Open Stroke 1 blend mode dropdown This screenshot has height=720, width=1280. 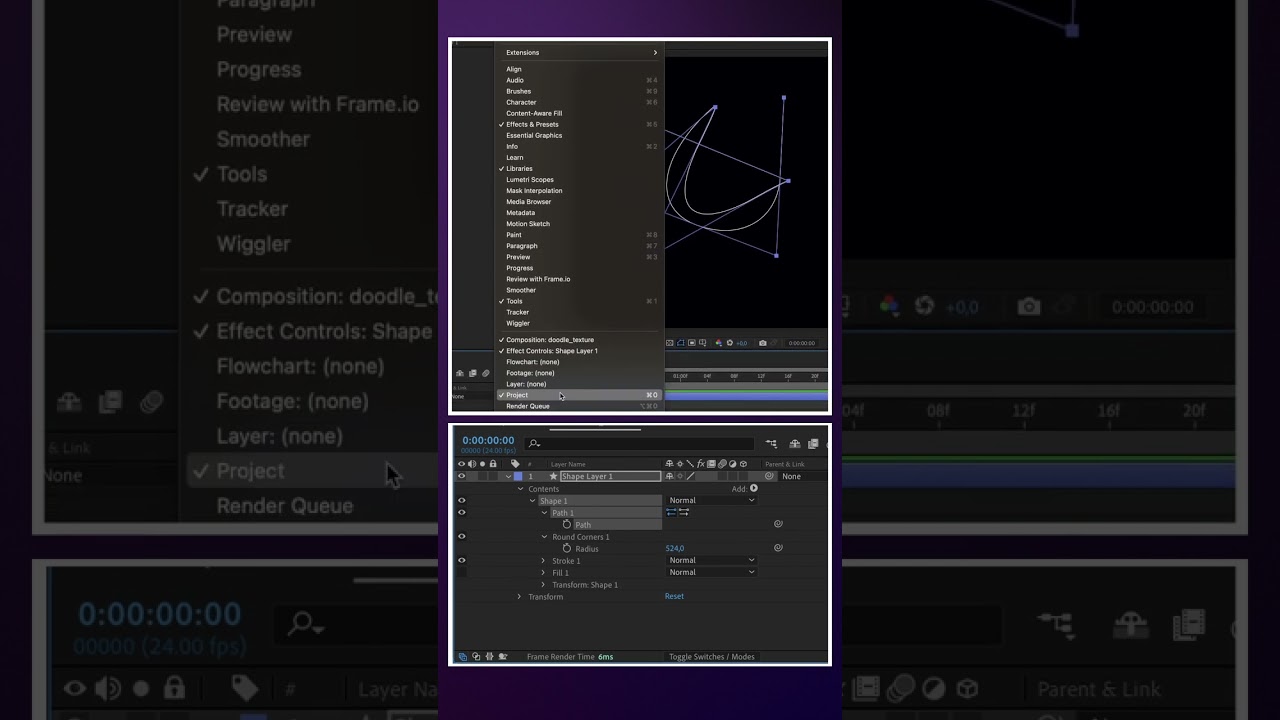pyautogui.click(x=711, y=560)
